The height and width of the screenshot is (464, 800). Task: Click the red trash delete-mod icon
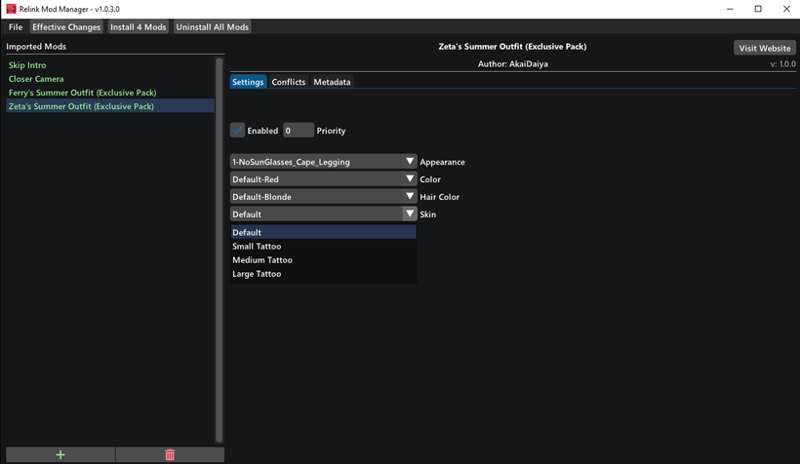pos(170,454)
